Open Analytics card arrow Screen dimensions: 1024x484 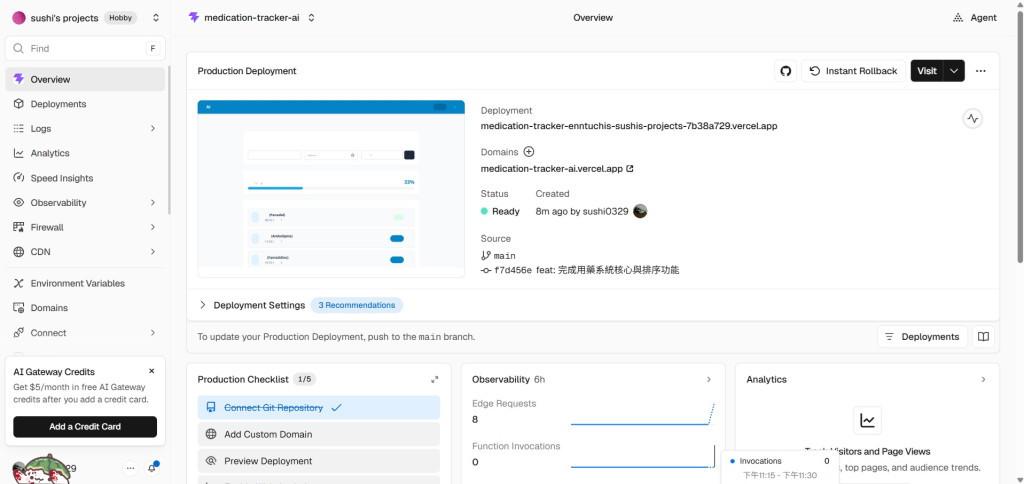[x=983, y=379]
